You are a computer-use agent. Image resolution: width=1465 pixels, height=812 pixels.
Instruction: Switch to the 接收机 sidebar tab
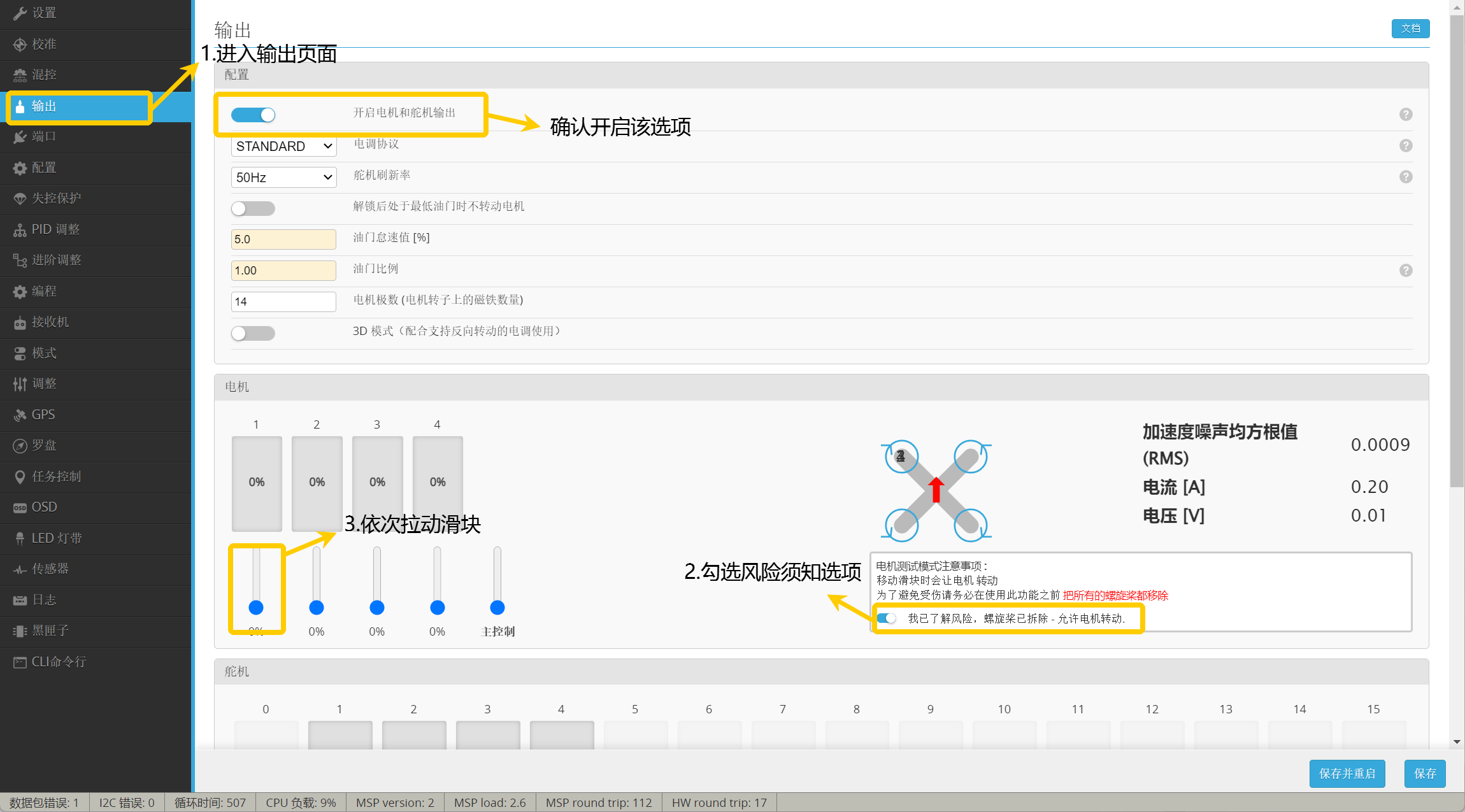[x=50, y=322]
